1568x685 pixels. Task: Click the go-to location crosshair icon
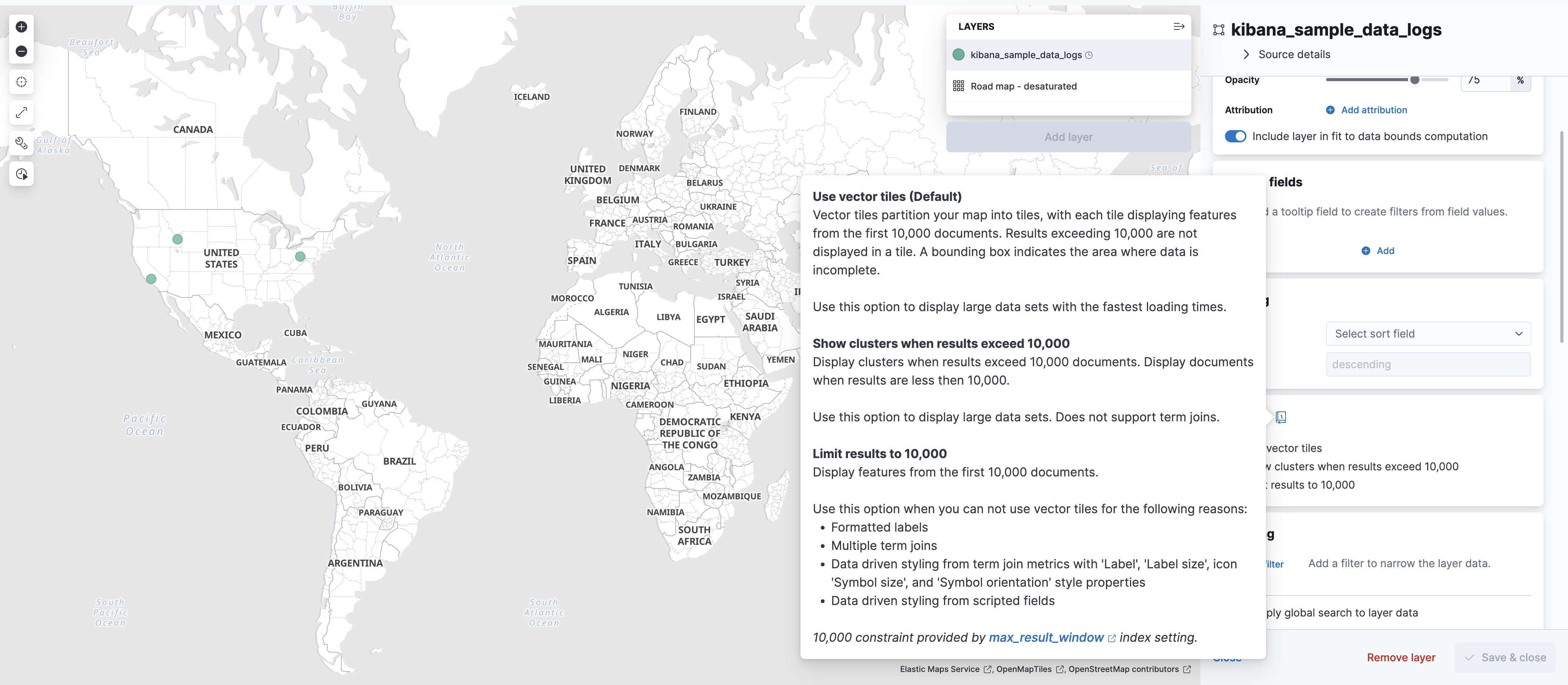click(x=21, y=82)
